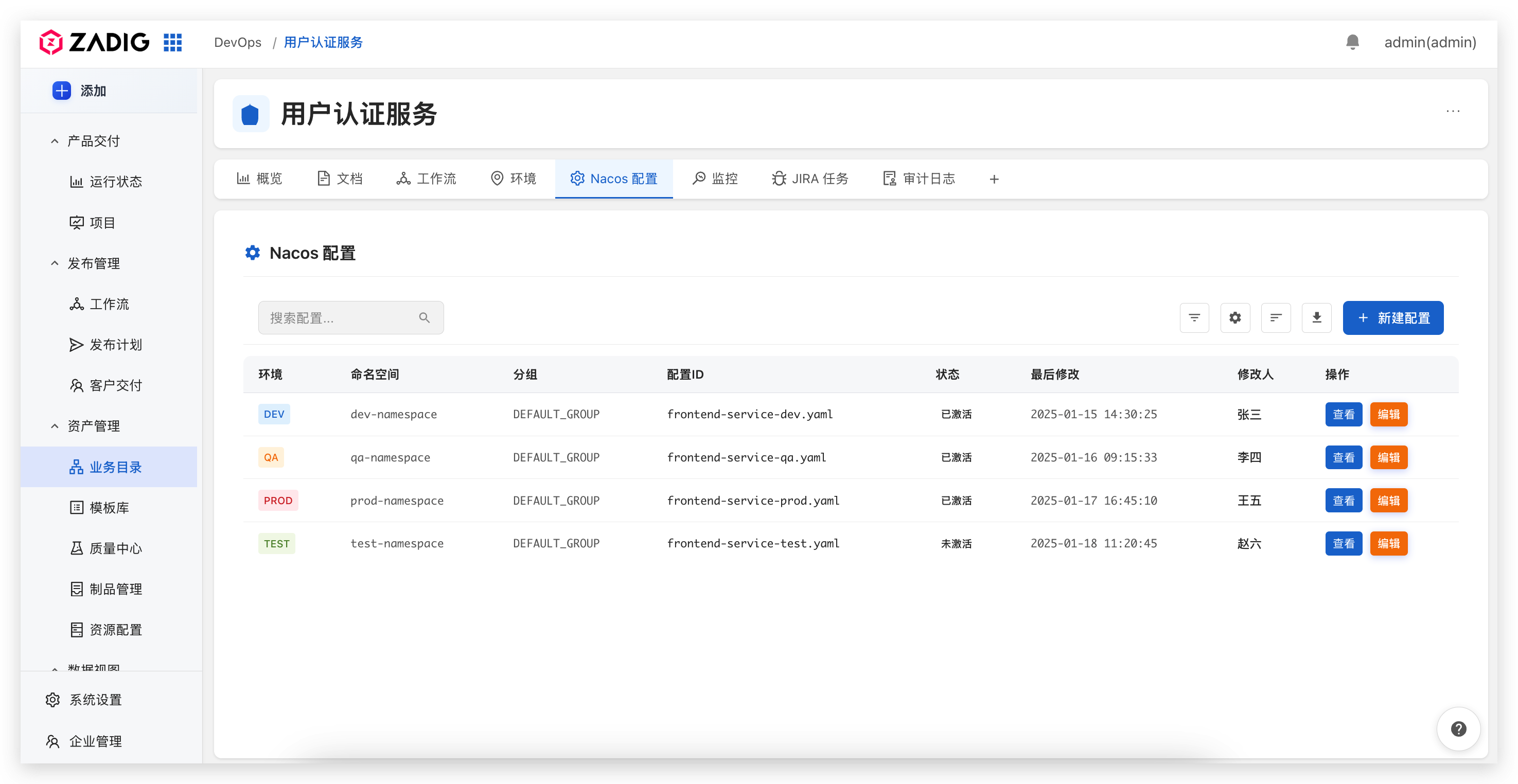Open the more options ellipsis for 用户认证服务
1518x784 pixels.
[x=1453, y=111]
